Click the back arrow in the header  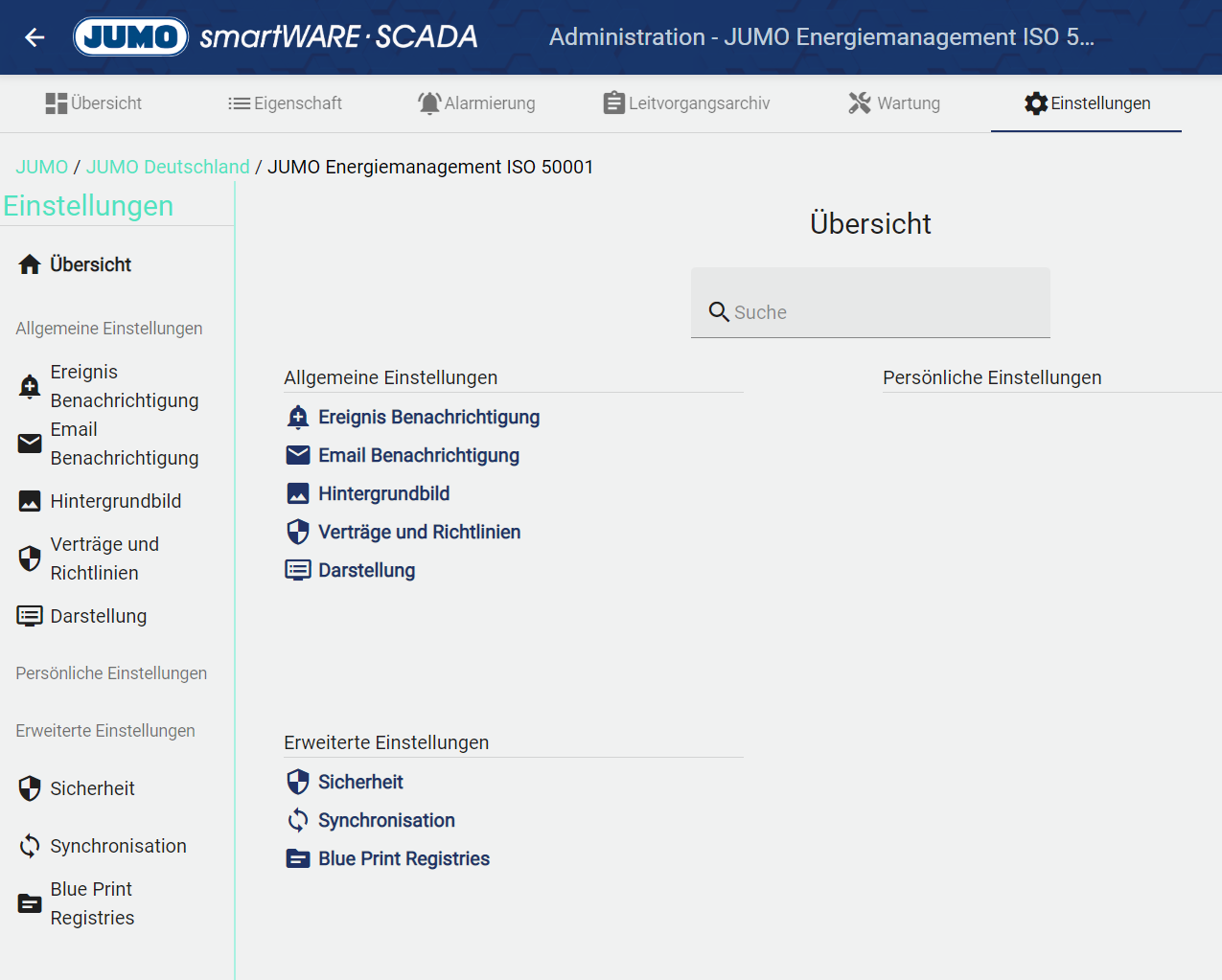[x=35, y=37]
